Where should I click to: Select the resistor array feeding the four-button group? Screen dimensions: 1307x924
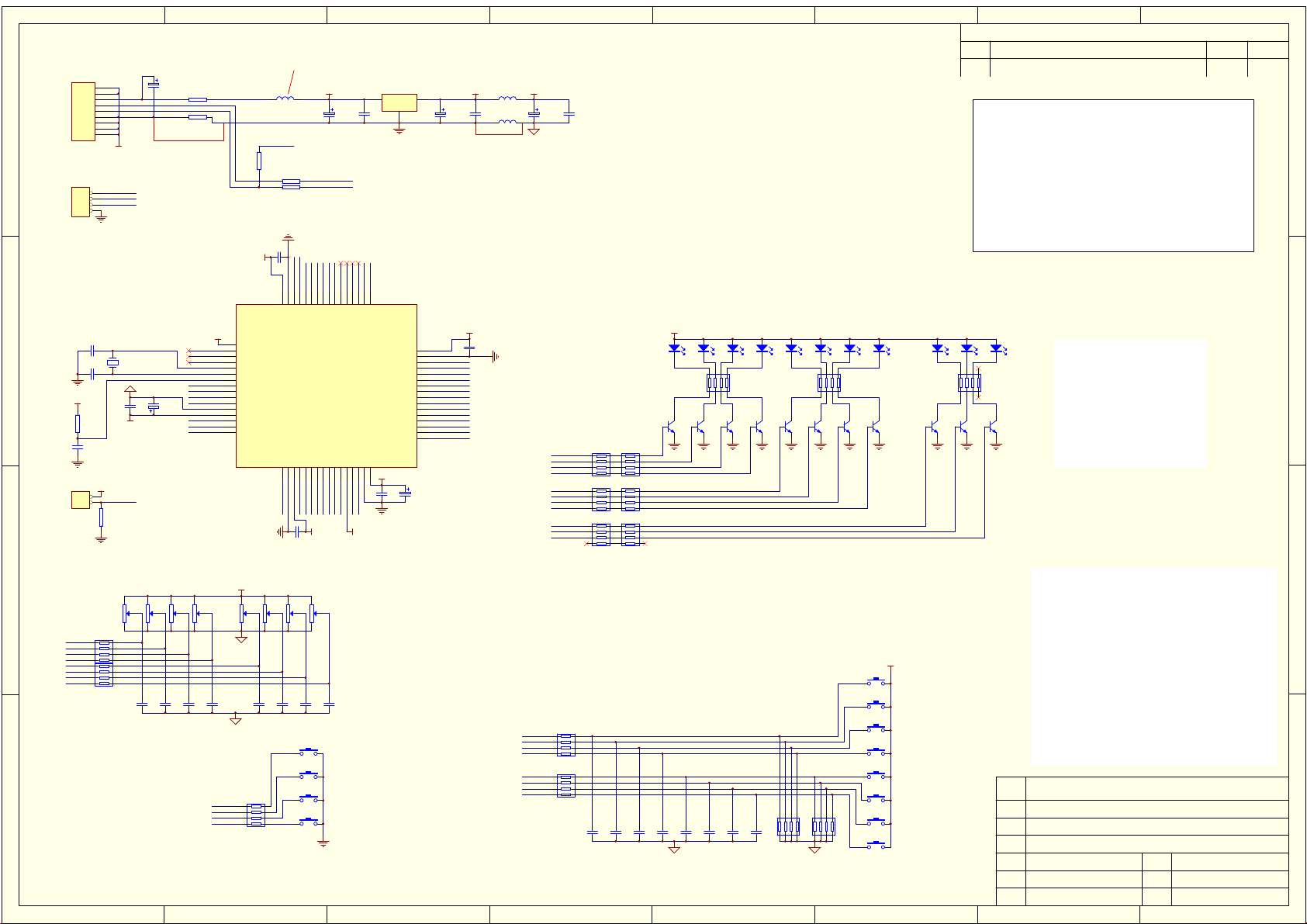pos(255,815)
